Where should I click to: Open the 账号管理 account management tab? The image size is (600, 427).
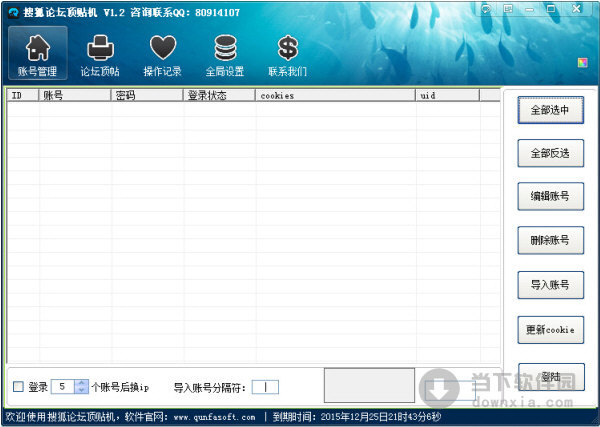pyautogui.click(x=37, y=56)
